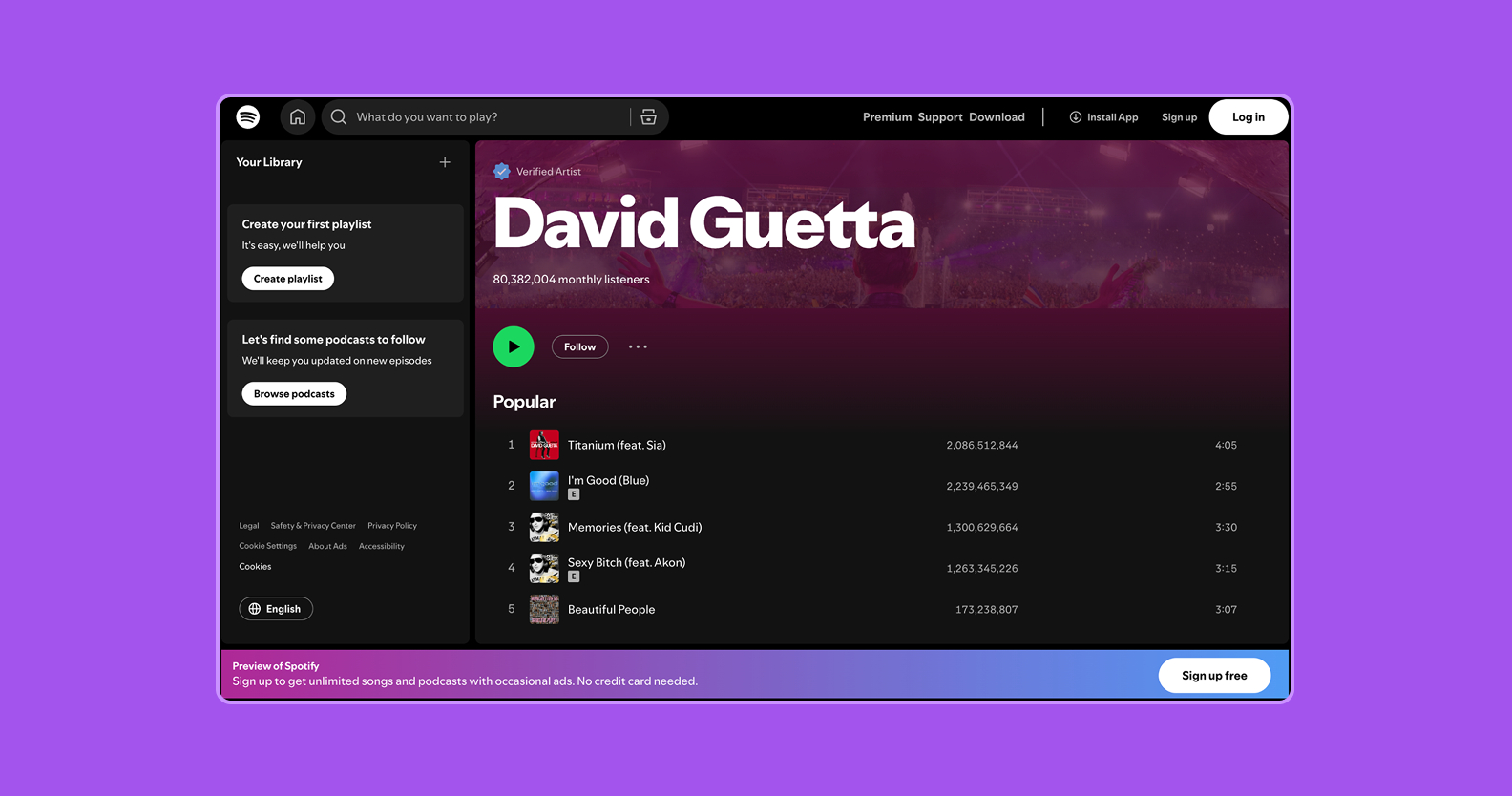The image size is (1512, 796).
Task: Open the Cookie Settings link
Action: click(x=268, y=546)
